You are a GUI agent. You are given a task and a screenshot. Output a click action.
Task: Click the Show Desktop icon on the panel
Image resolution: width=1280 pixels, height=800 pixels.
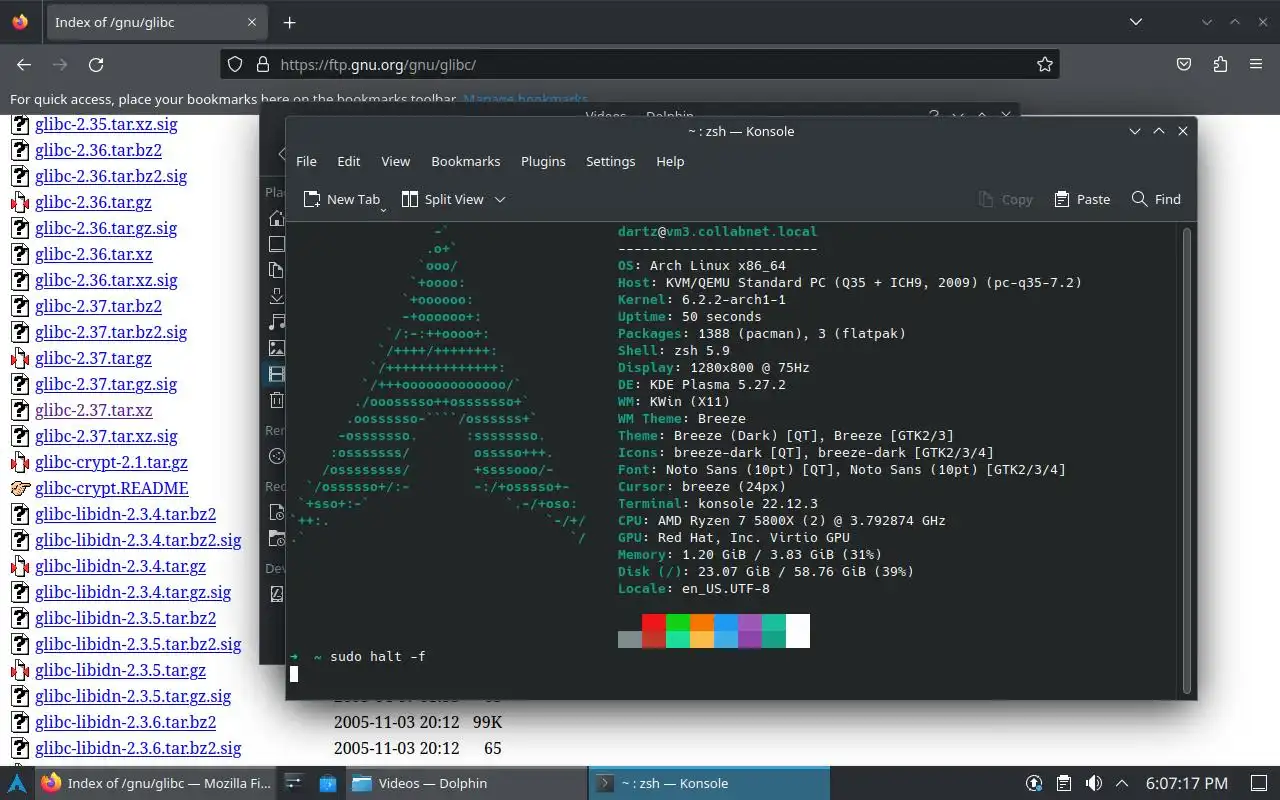coord(1259,783)
